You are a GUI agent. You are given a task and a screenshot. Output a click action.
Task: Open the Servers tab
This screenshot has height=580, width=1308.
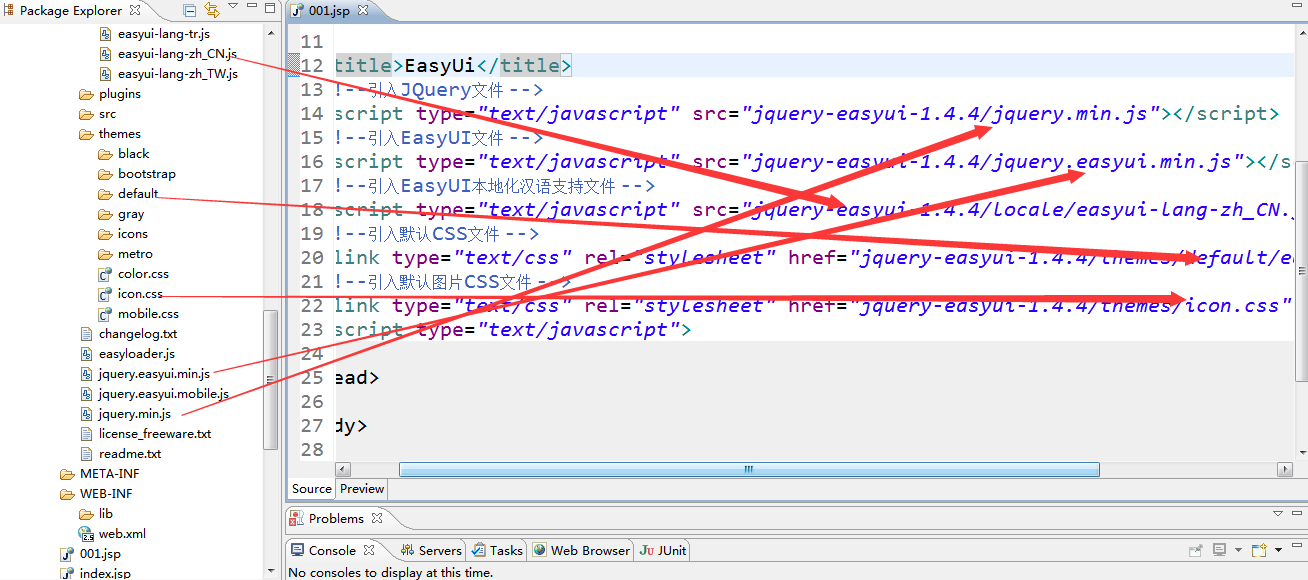tap(431, 550)
